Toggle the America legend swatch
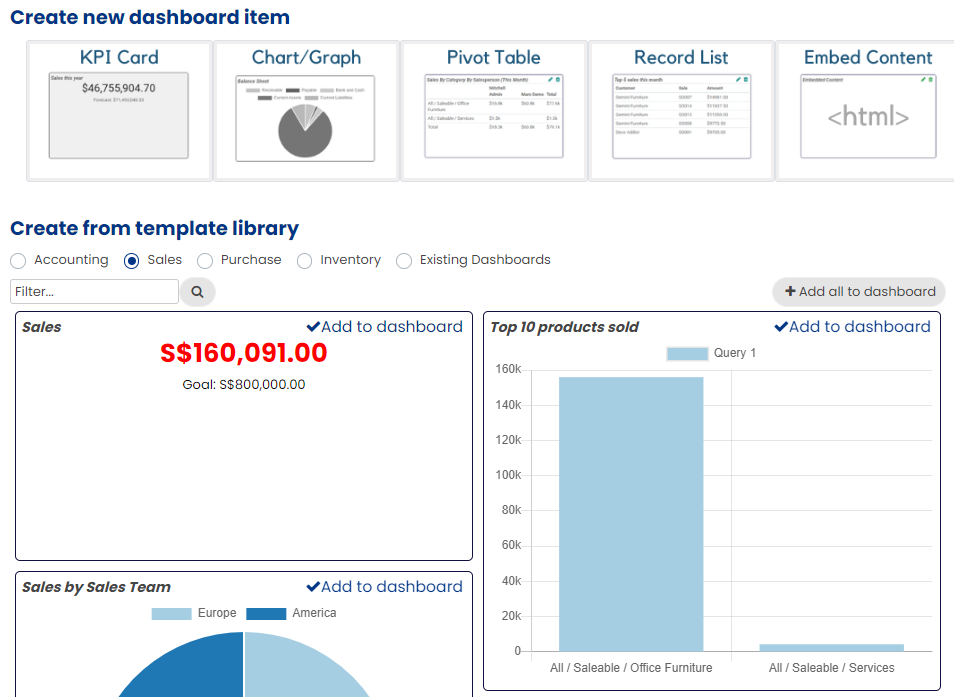 [266, 614]
